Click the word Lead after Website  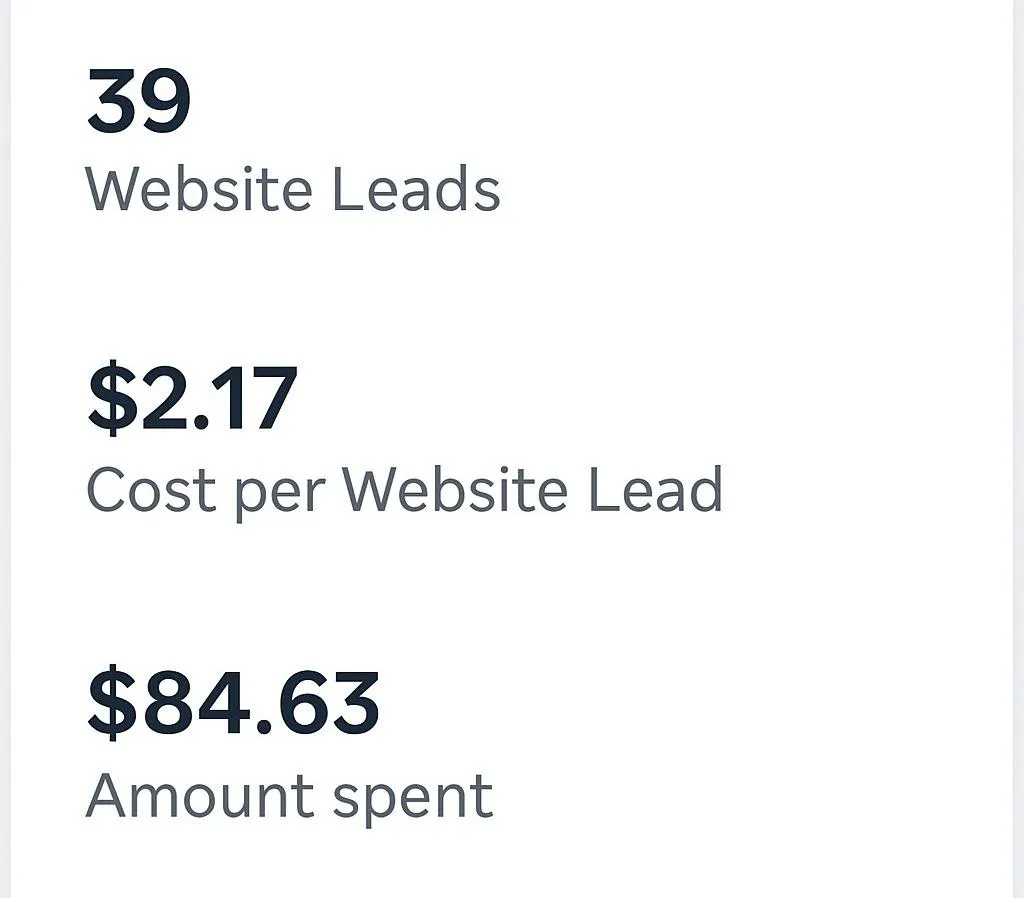656,490
